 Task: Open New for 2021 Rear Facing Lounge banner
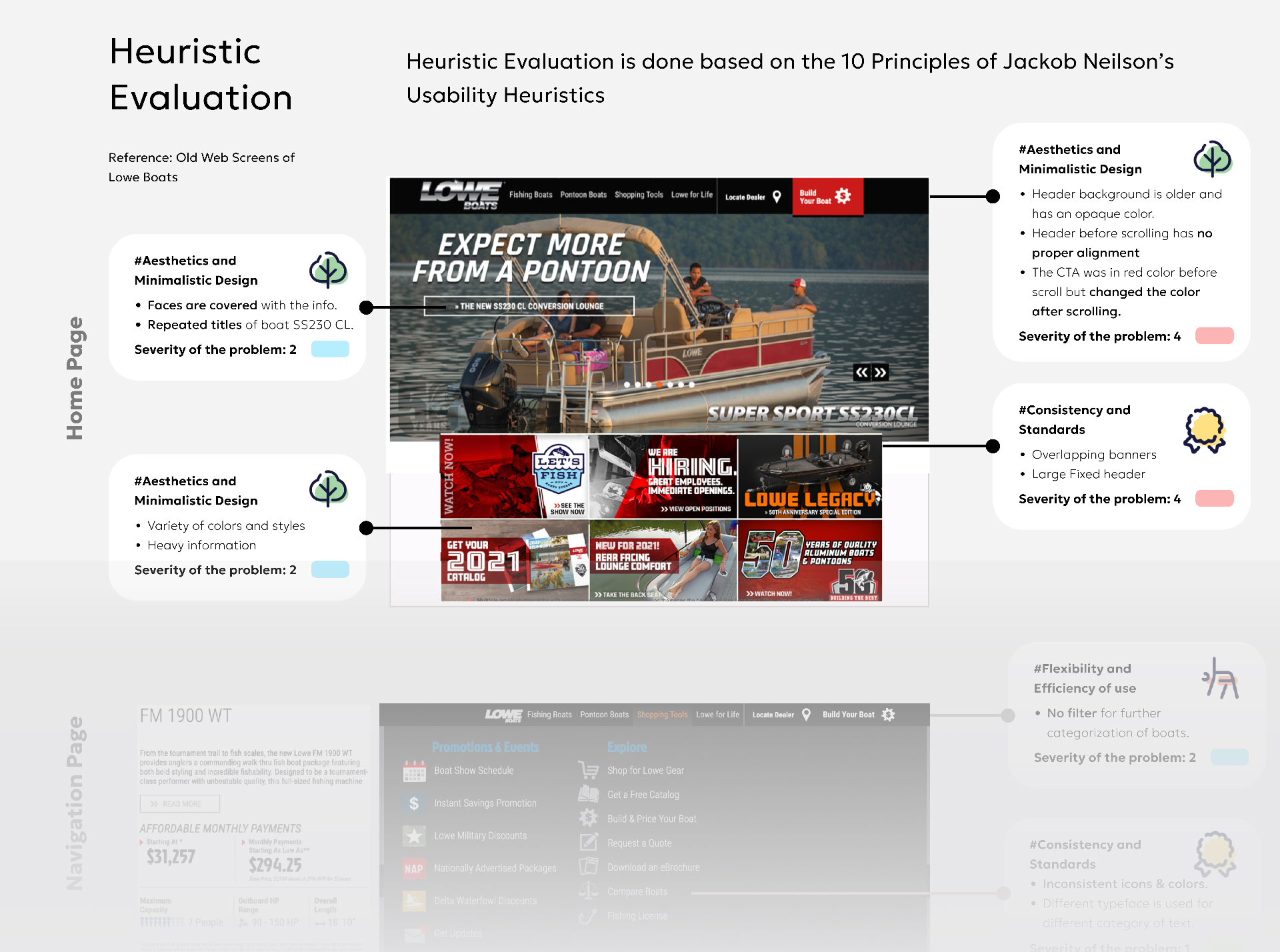click(663, 561)
